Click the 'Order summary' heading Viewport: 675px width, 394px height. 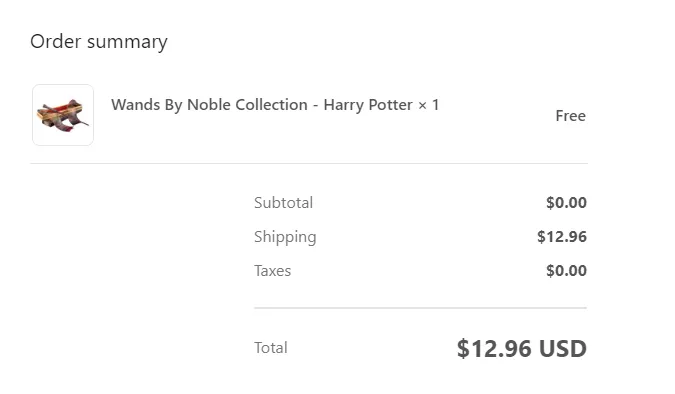click(99, 43)
